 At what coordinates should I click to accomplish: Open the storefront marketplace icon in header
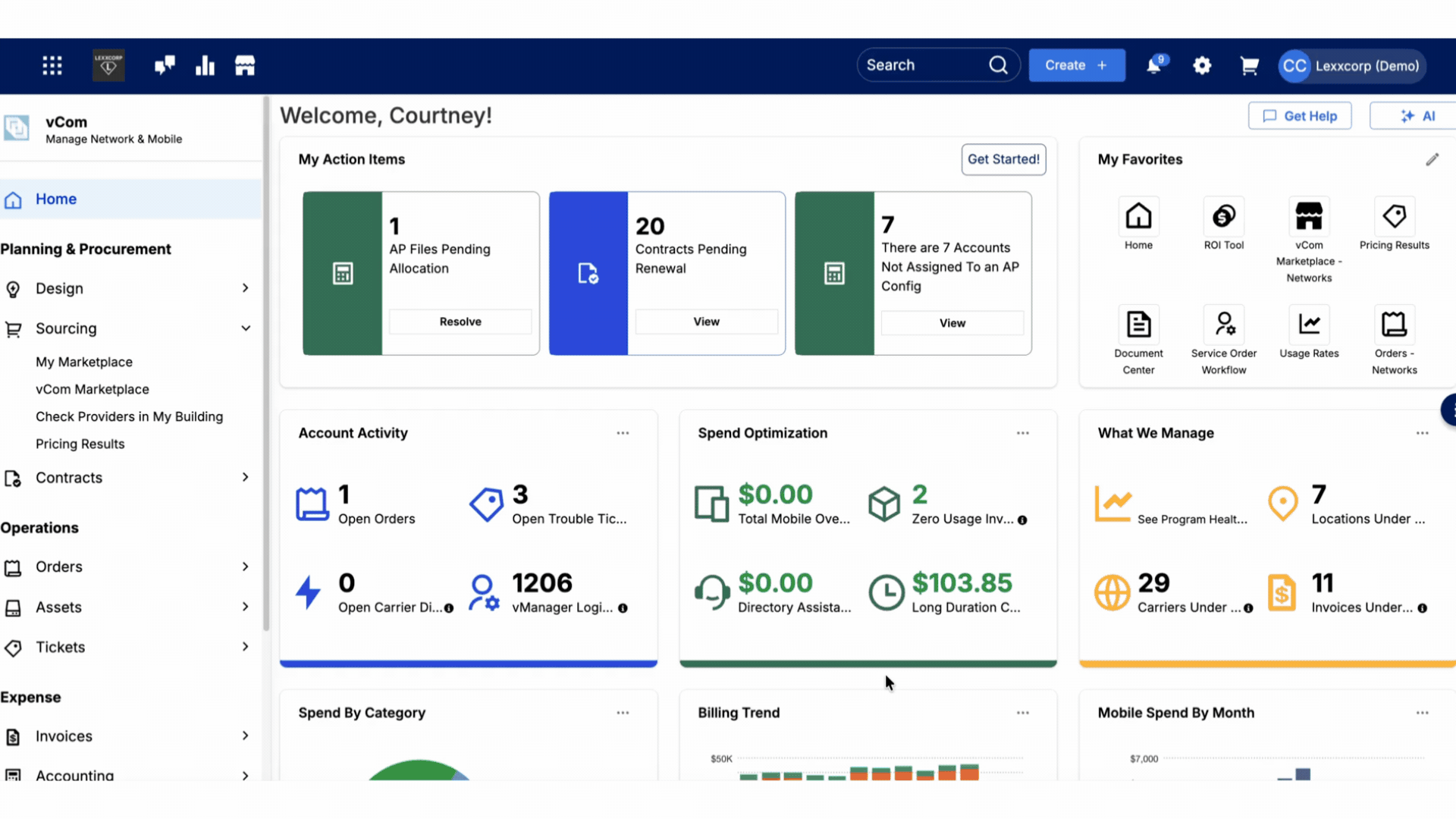coord(245,65)
